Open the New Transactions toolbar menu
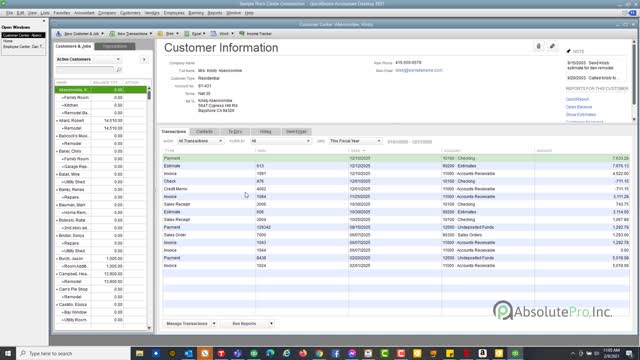640x360 pixels. point(131,33)
